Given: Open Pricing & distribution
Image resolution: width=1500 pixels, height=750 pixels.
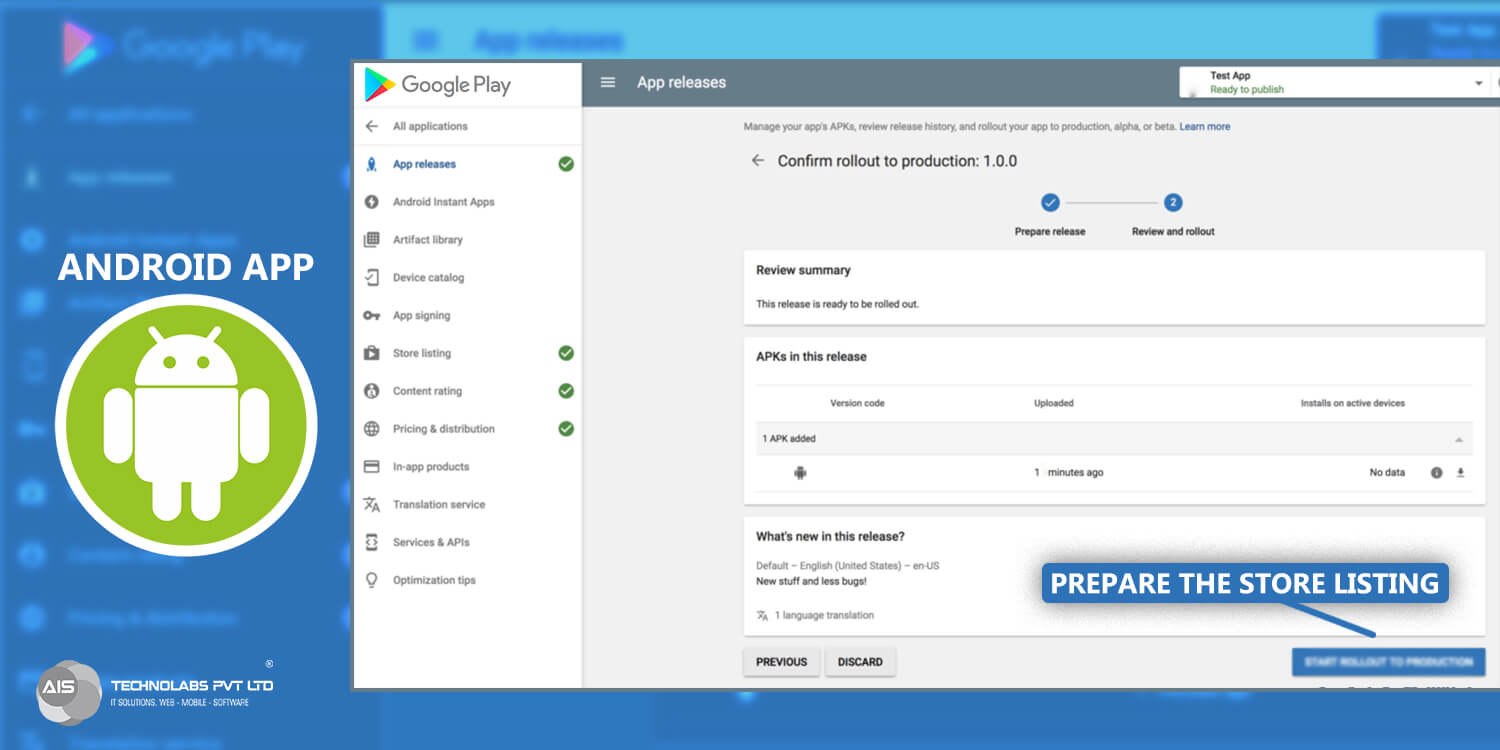Looking at the screenshot, I should (444, 429).
